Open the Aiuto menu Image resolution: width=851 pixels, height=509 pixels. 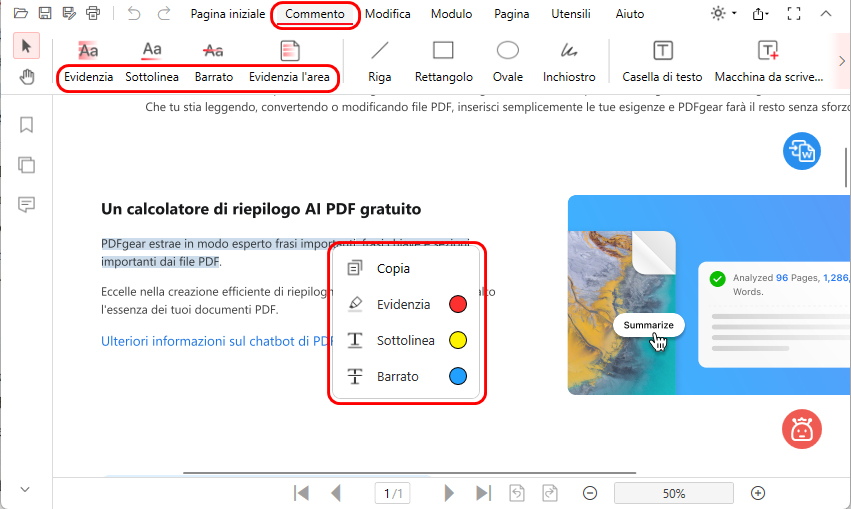(630, 14)
